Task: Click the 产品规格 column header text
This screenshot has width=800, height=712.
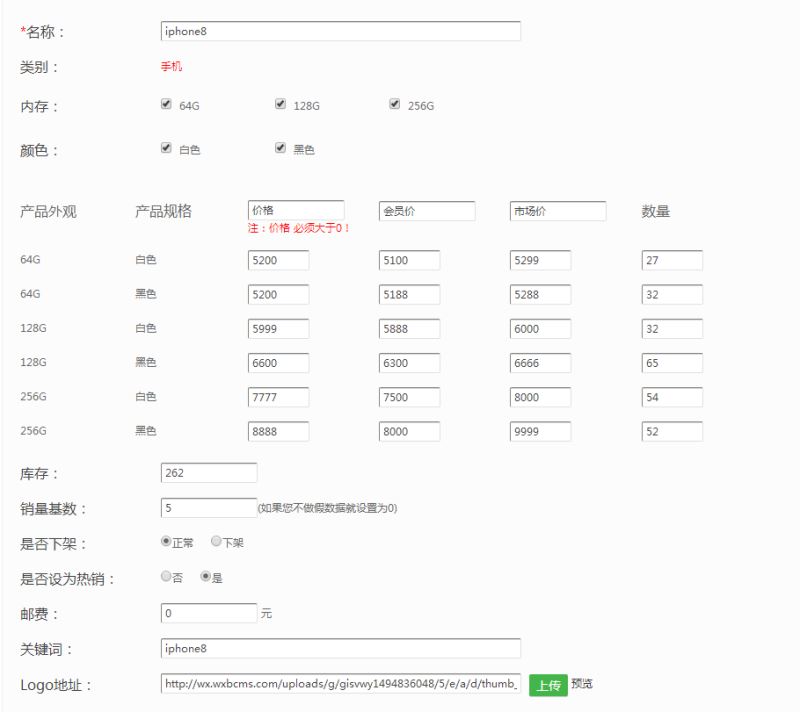Action: 163,211
